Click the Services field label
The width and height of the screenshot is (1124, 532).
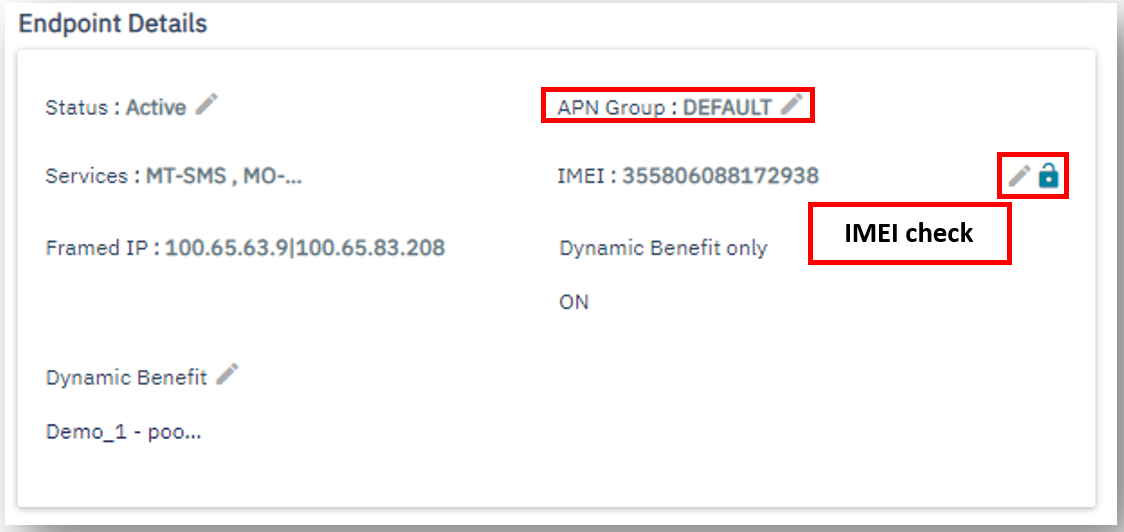86,177
